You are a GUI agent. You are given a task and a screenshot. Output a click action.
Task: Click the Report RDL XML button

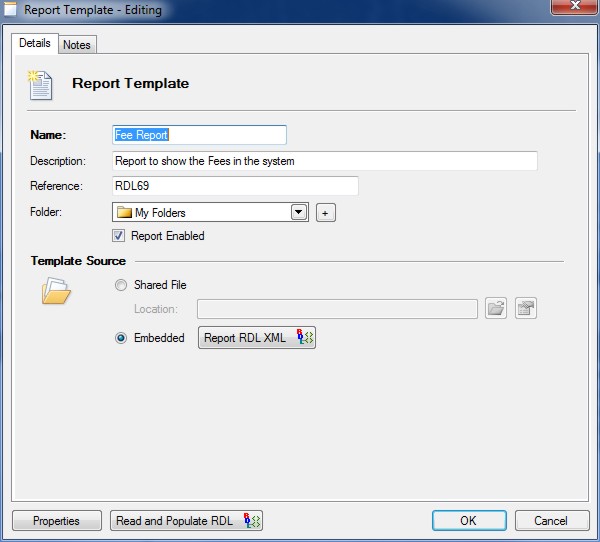pos(258,338)
